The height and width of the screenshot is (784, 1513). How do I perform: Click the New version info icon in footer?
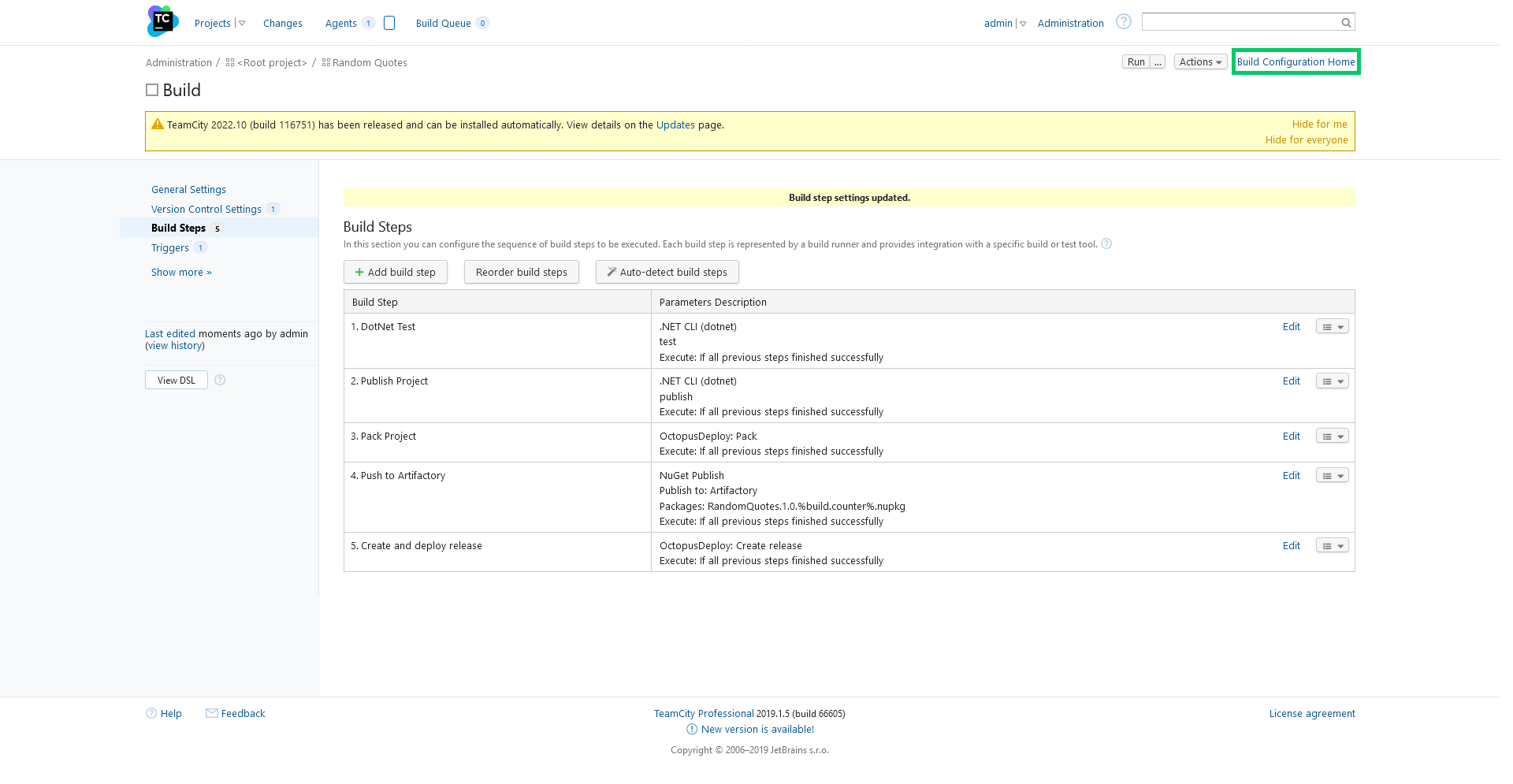tap(692, 730)
